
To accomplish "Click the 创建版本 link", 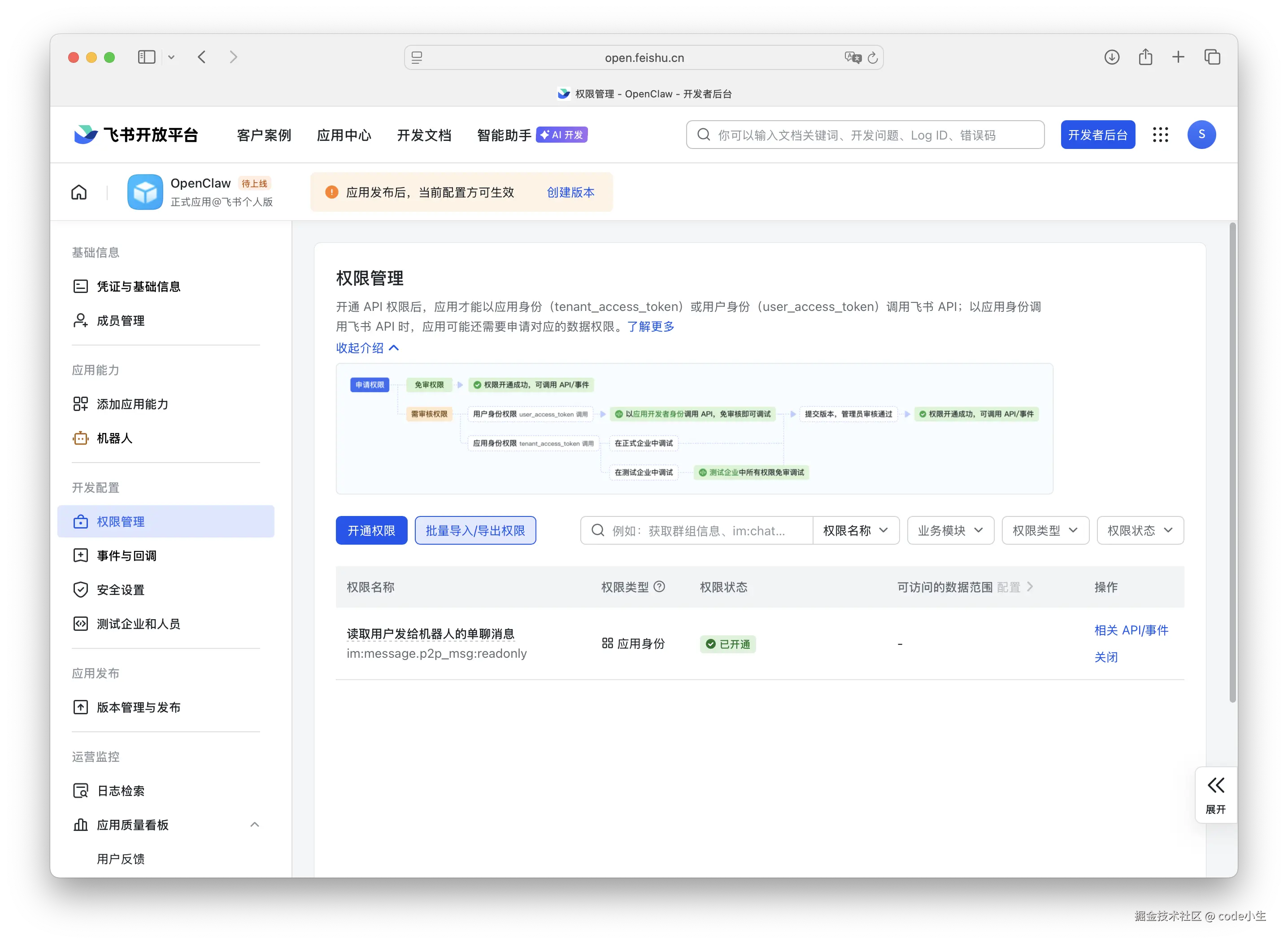I will 570,192.
